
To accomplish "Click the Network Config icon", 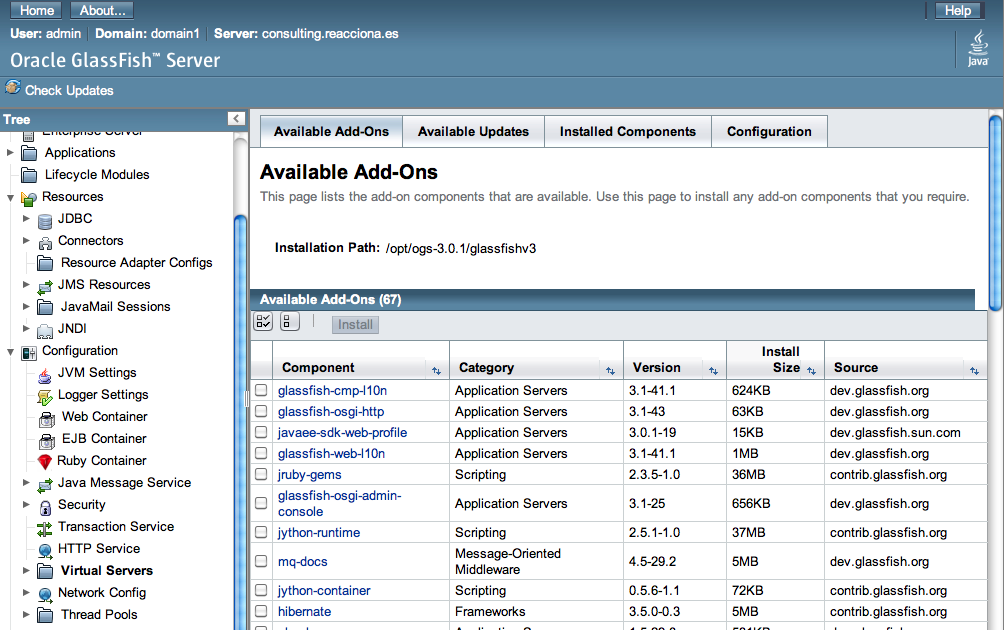I will (45, 595).
